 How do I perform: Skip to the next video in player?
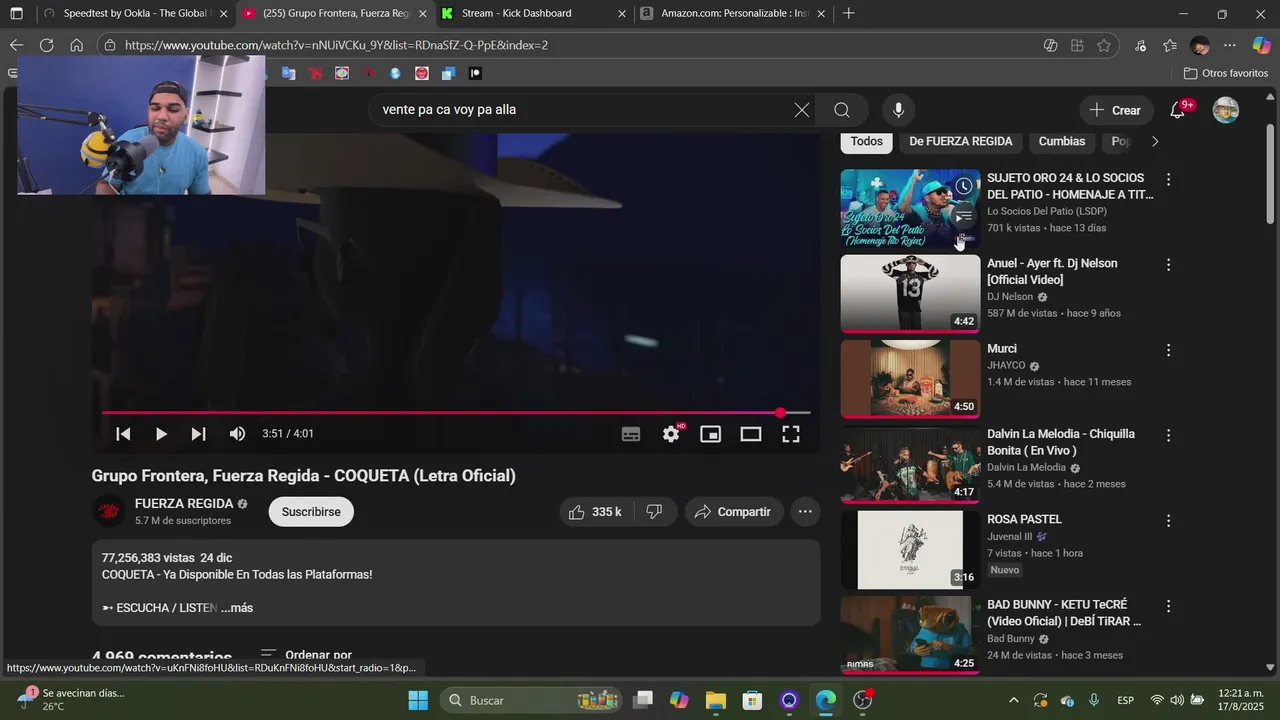[x=198, y=434]
